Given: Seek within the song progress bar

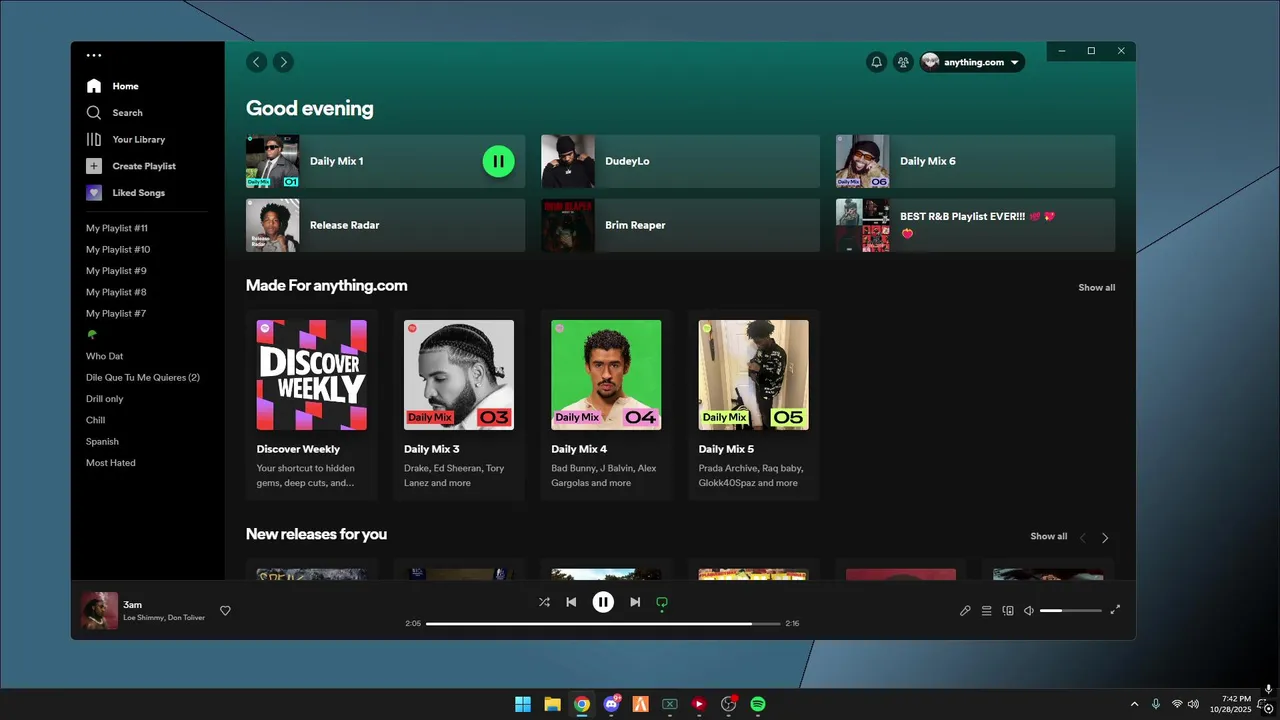Looking at the screenshot, I should point(603,624).
